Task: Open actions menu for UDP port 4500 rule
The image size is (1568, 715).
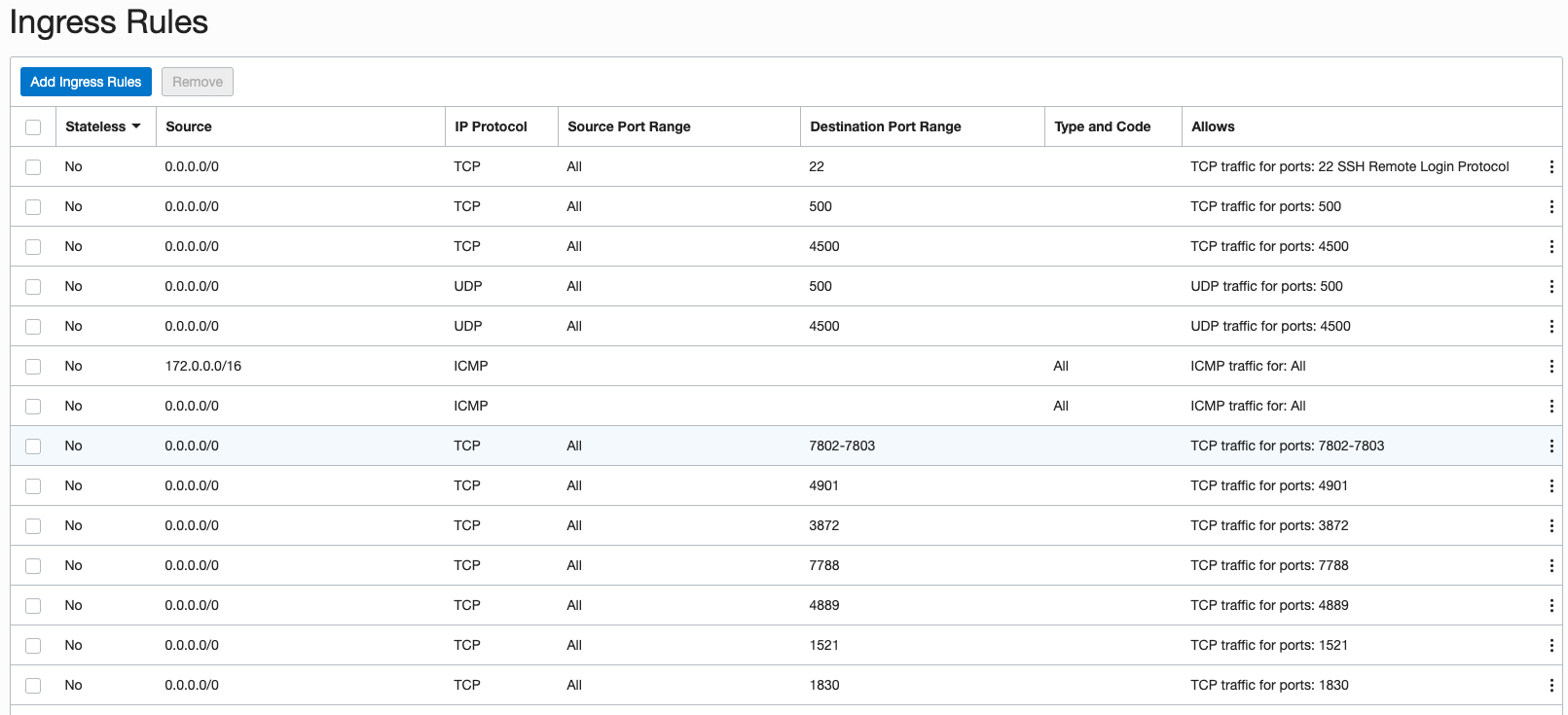Action: 1550,326
